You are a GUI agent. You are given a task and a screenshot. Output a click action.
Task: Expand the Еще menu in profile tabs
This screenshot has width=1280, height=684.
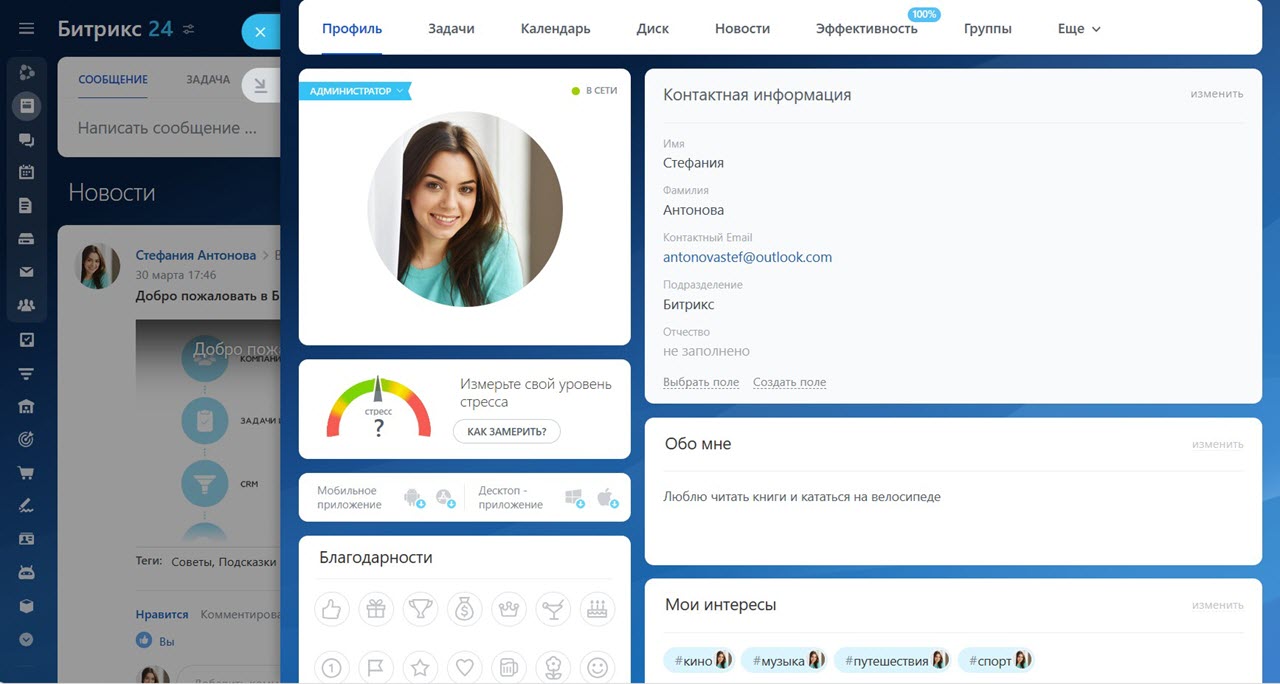pyautogui.click(x=1078, y=29)
